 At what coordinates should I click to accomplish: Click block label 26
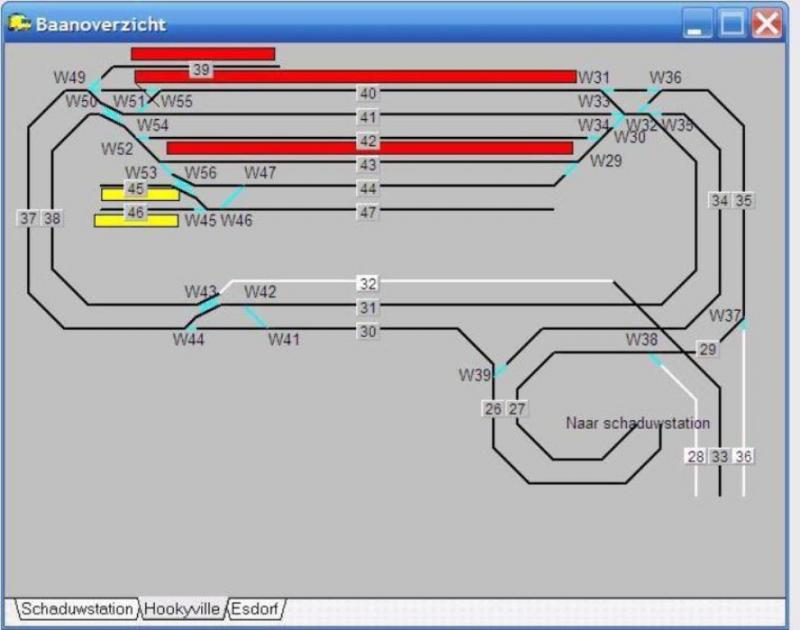click(493, 409)
